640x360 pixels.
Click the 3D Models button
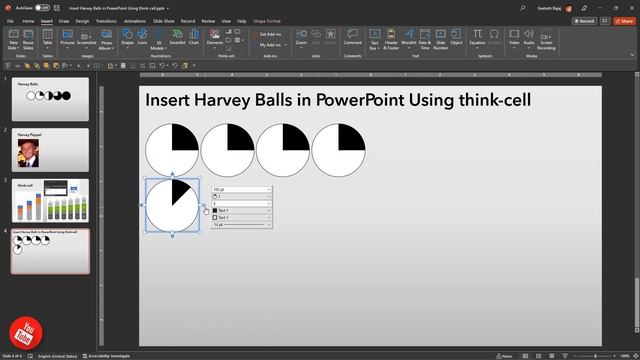[159, 40]
